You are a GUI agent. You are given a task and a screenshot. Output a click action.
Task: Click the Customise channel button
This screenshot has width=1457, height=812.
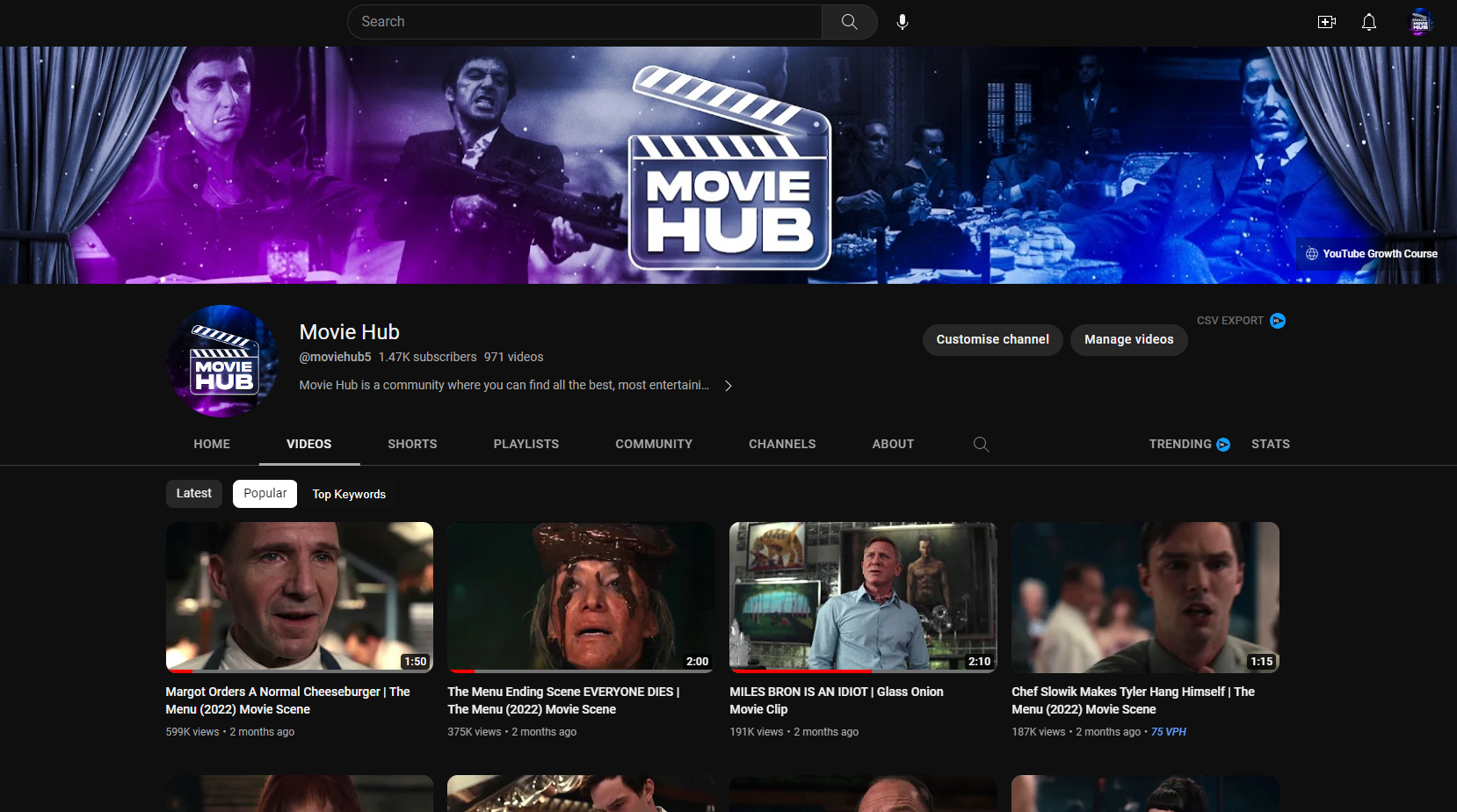pos(992,339)
